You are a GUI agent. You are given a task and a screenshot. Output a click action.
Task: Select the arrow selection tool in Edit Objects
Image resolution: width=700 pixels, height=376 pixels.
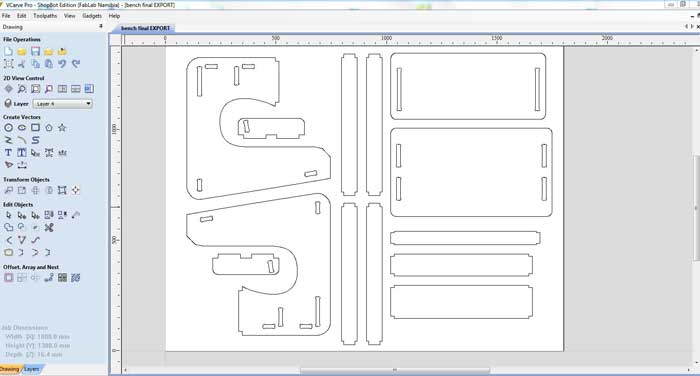click(8, 215)
